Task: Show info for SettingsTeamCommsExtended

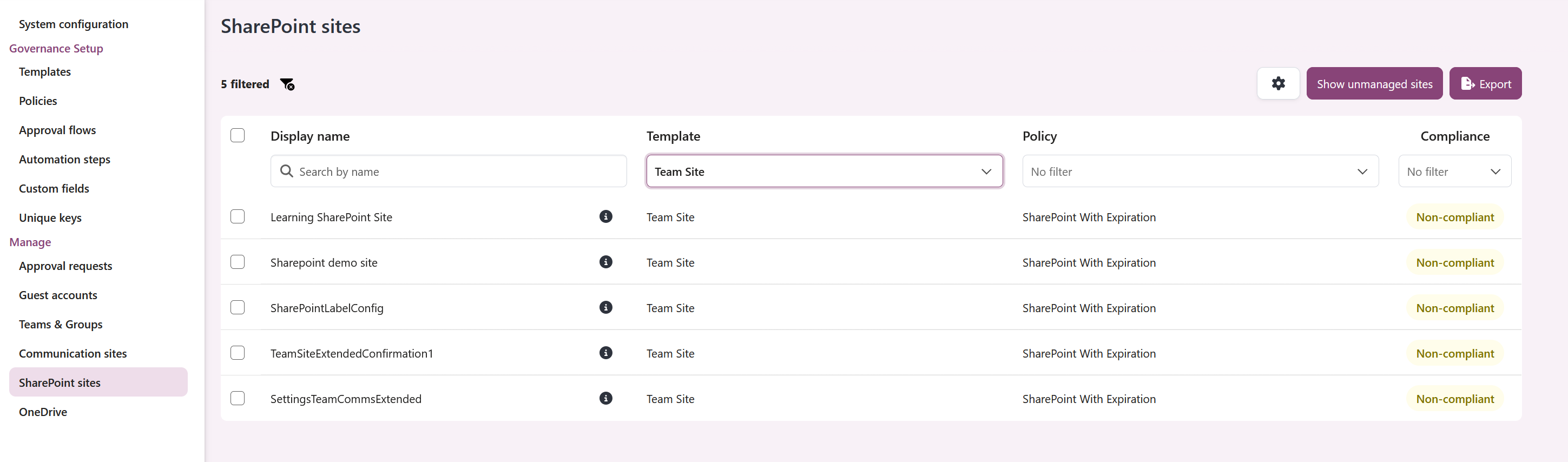Action: [x=605, y=399]
